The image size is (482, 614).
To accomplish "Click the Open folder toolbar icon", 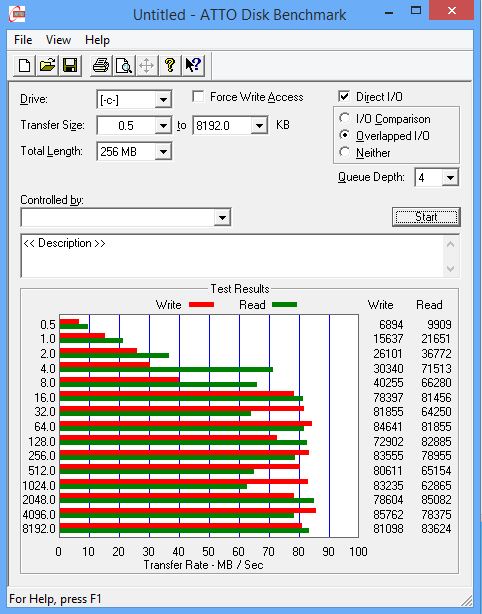I will 47,65.
